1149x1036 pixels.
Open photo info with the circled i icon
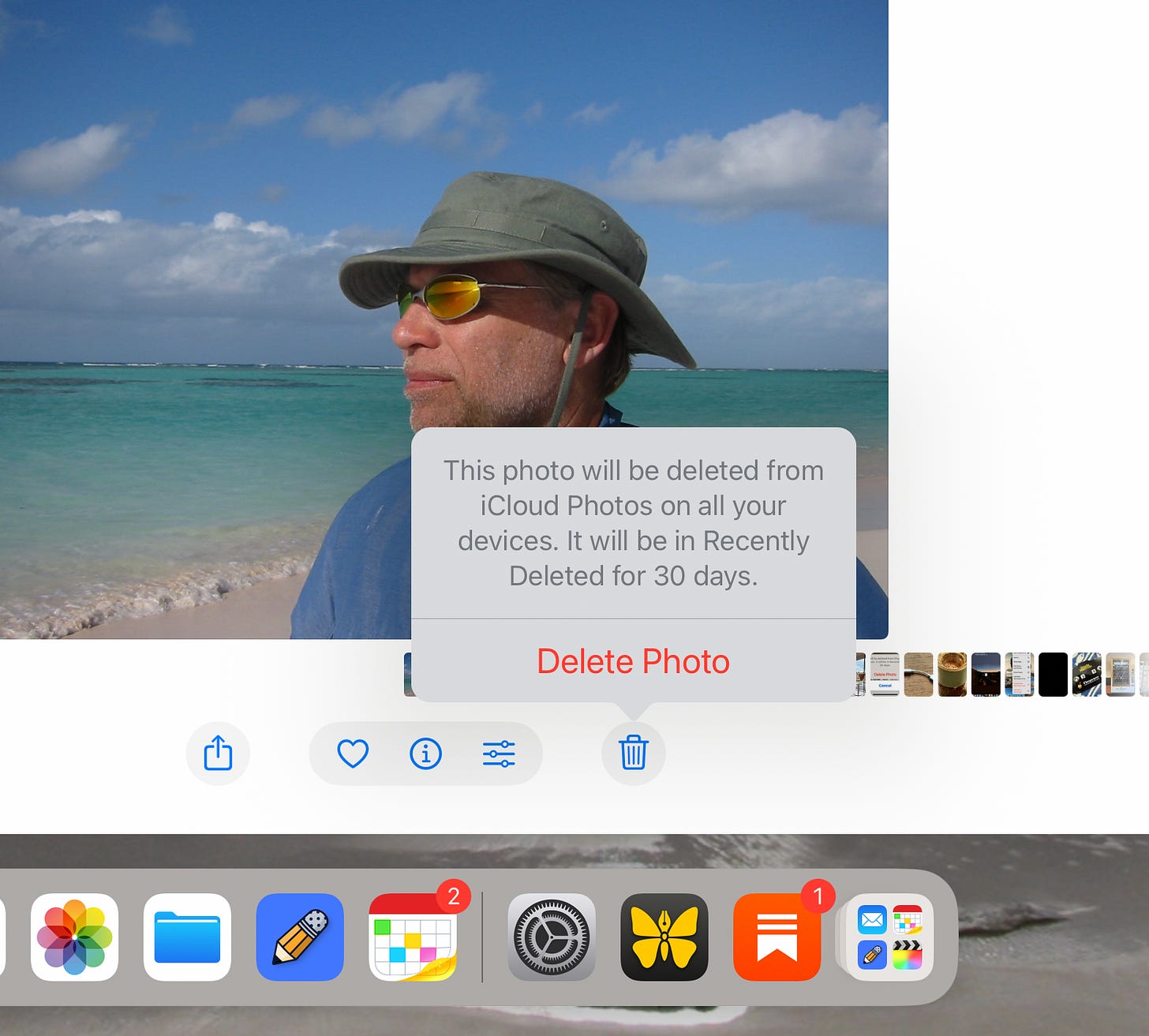pyautogui.click(x=425, y=754)
